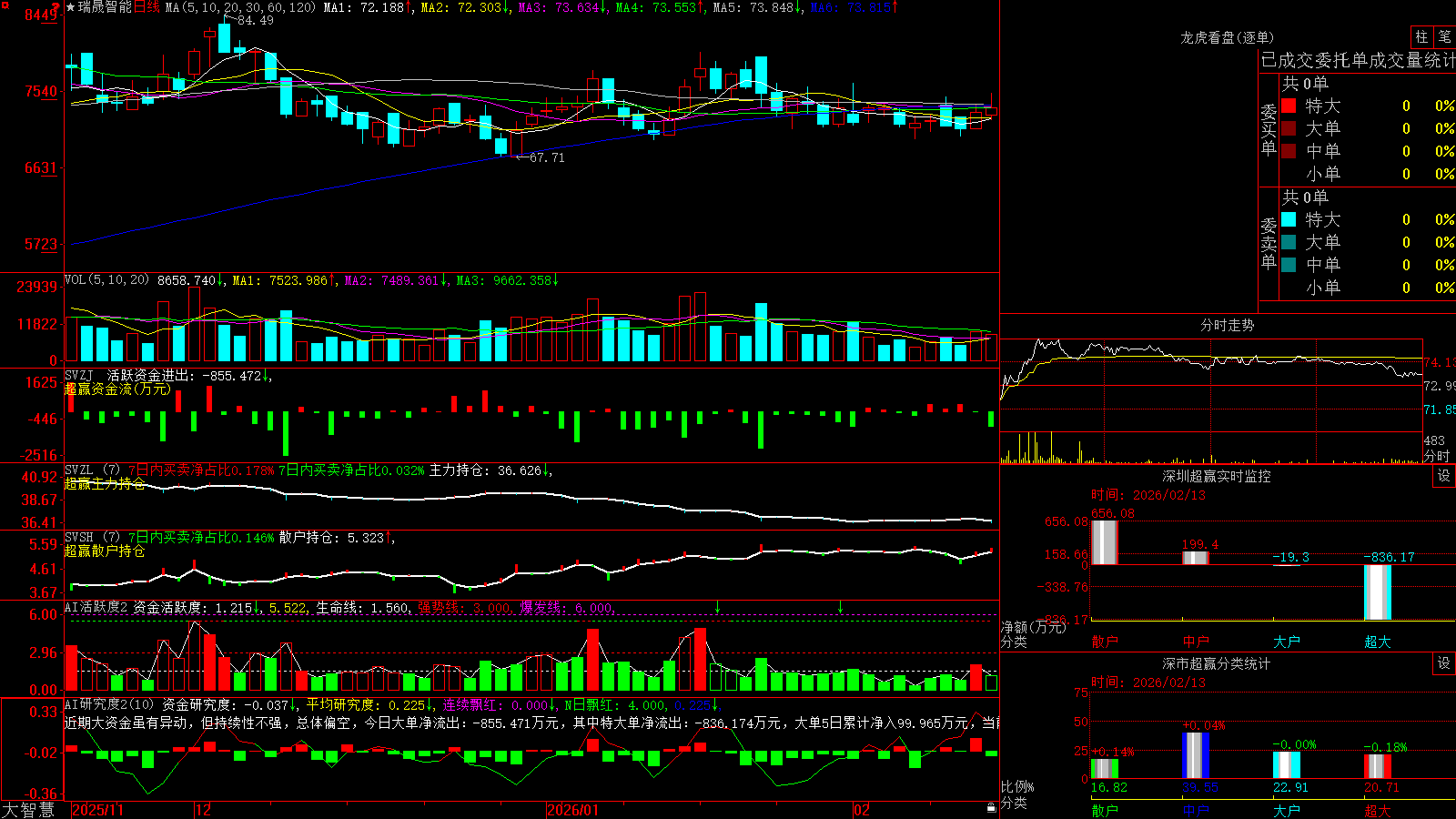Click the 22.91 大户 bar in 分类统计
Viewport: 1456px width, 819px height.
coord(1286,765)
